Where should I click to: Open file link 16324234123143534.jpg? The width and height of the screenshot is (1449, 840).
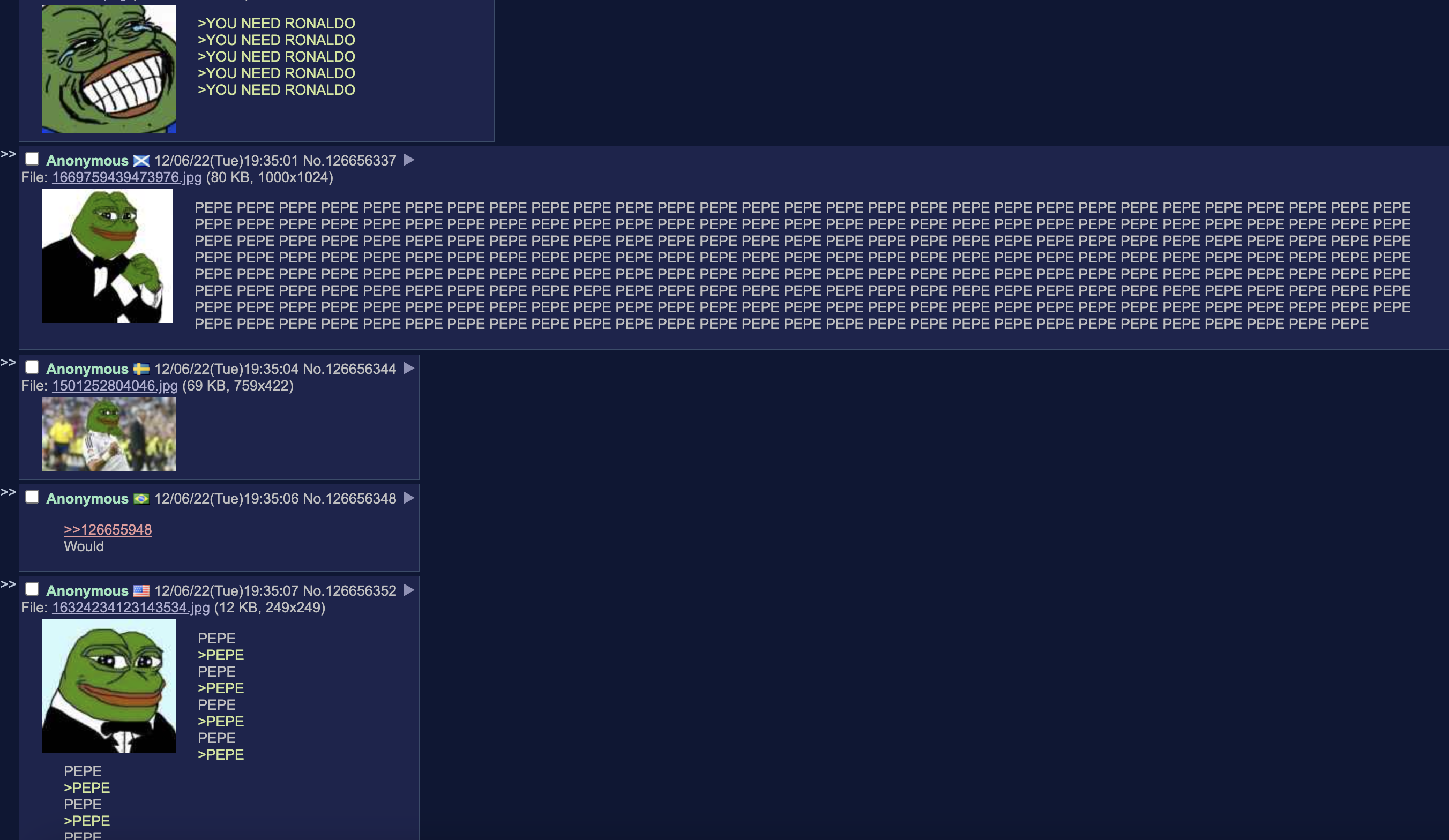pos(131,607)
